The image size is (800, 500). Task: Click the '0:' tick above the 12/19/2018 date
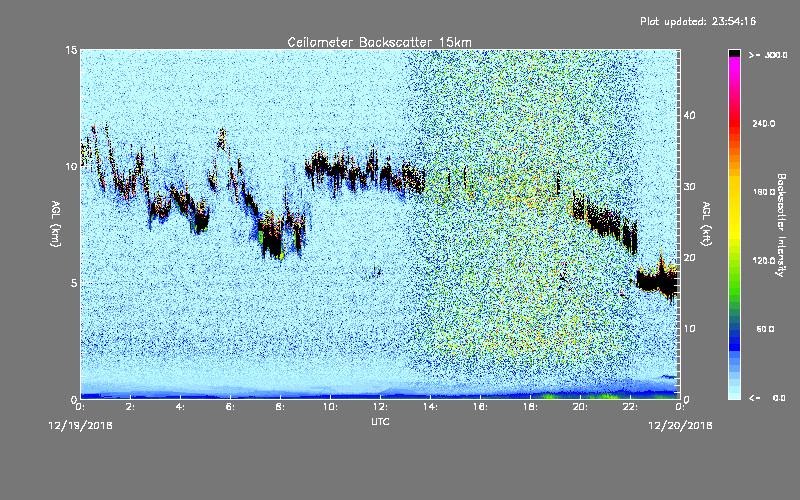80,407
